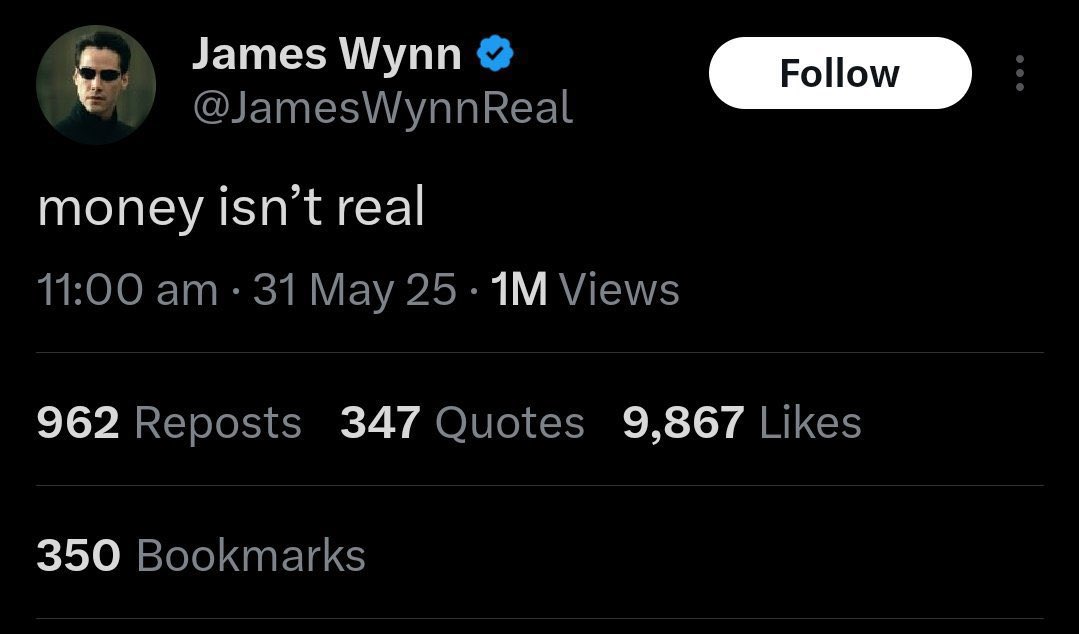Click the Reposts label
The height and width of the screenshot is (634, 1079).
219,423
